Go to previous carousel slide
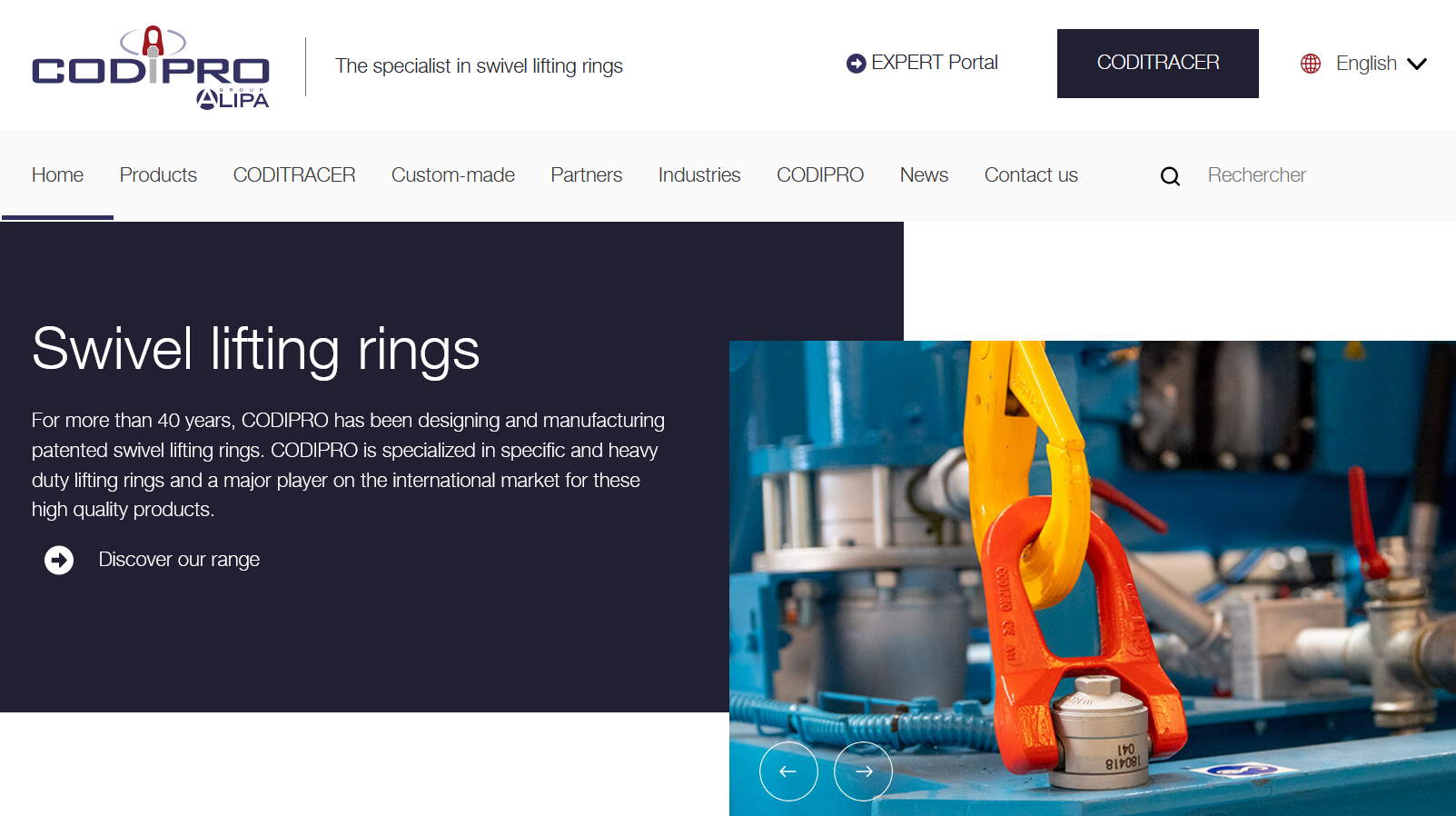 point(788,771)
